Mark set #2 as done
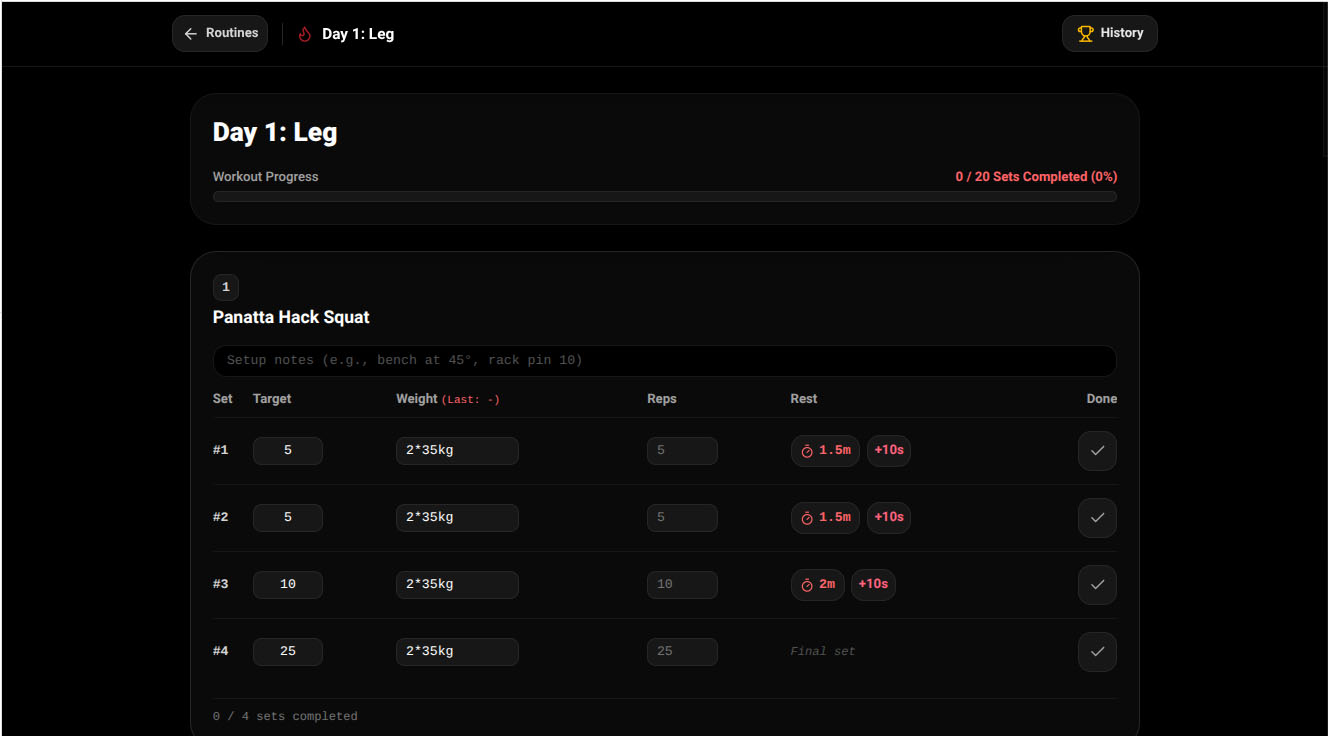Viewport: 1328px width, 736px height. (1097, 518)
